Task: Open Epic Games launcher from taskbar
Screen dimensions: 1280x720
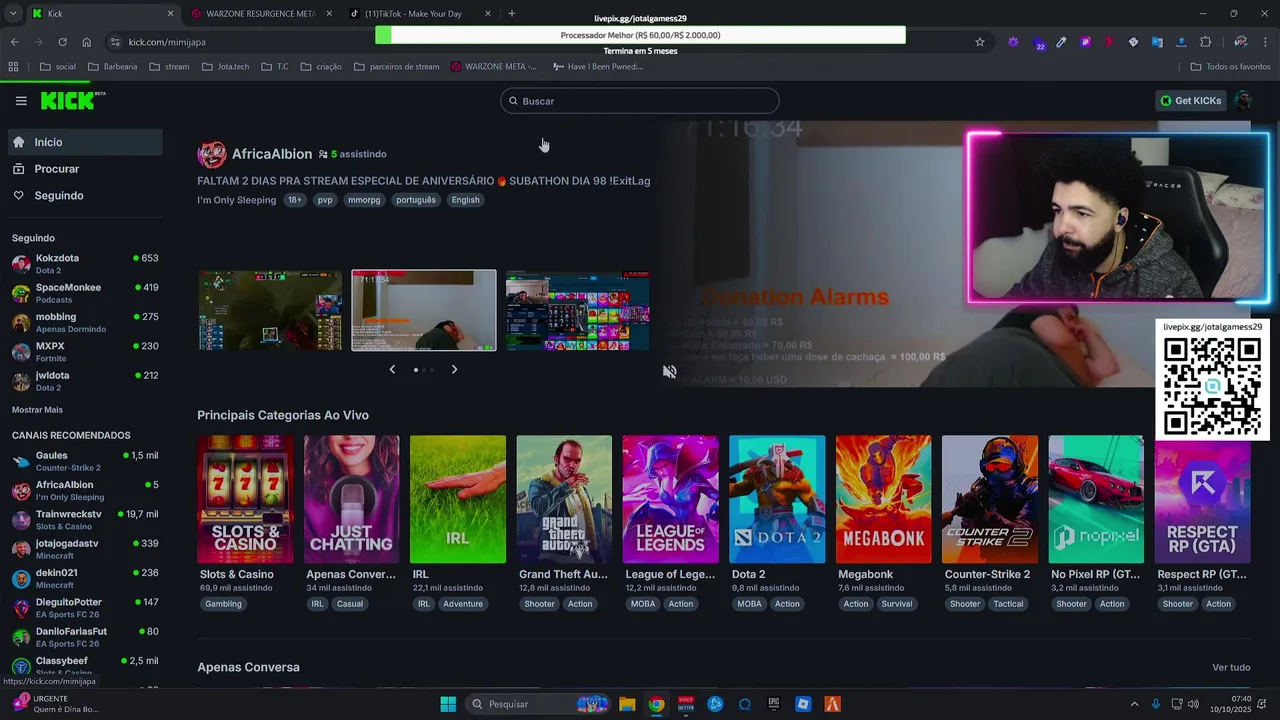Action: tap(774, 704)
